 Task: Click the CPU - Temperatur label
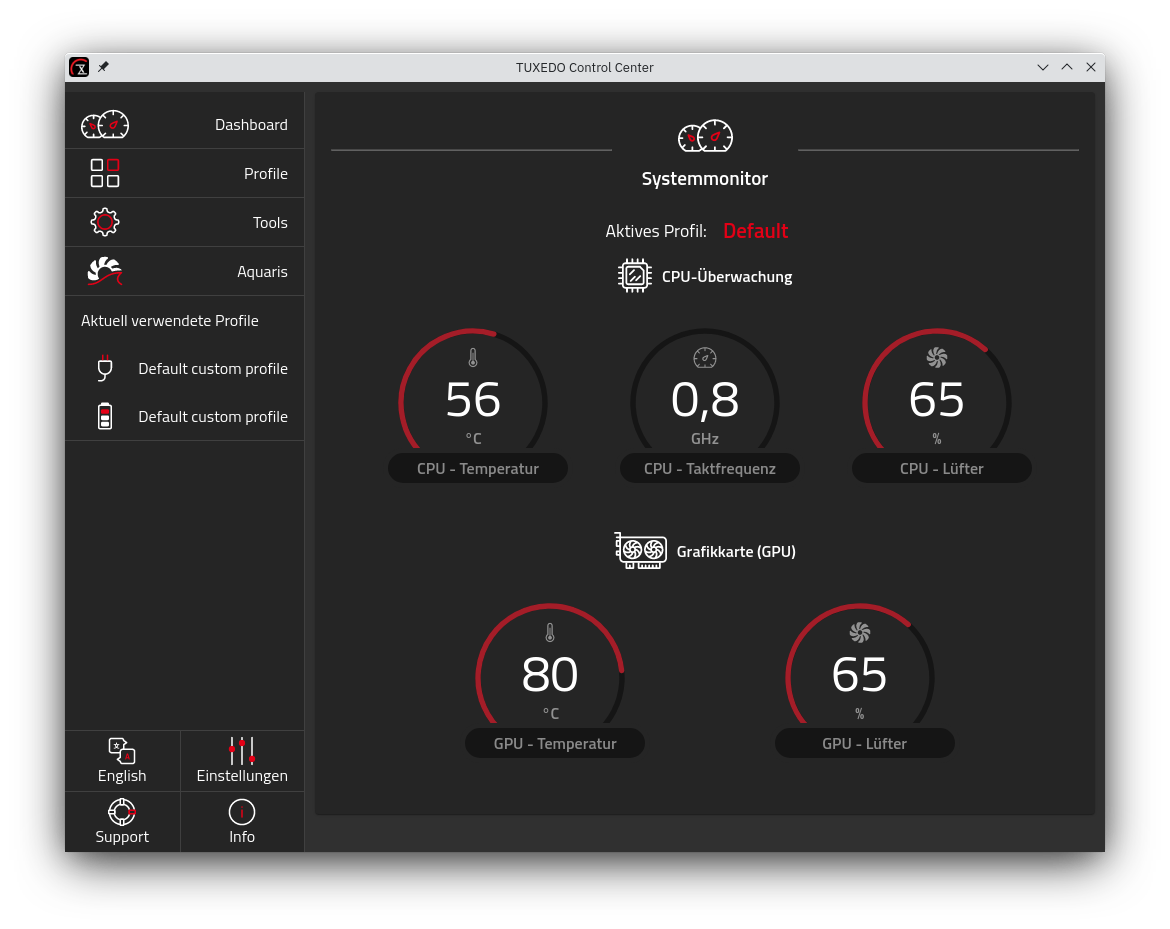click(x=478, y=469)
